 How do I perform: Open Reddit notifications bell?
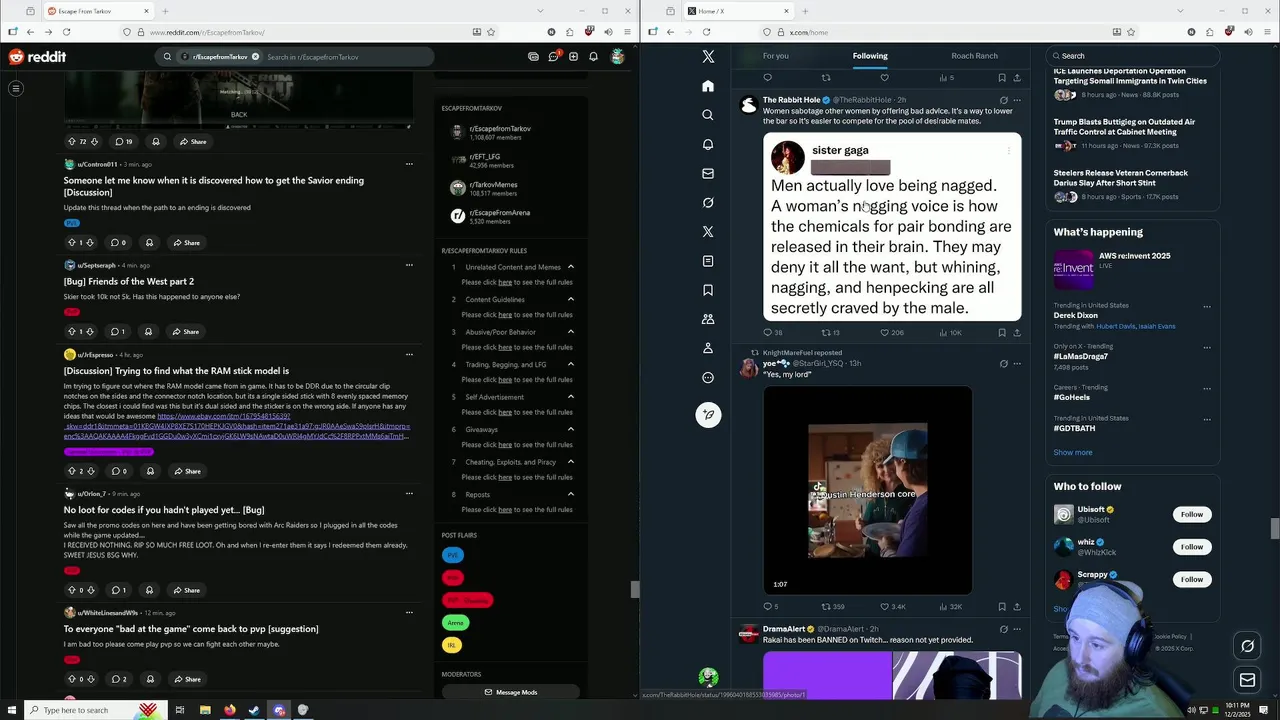[x=594, y=57]
